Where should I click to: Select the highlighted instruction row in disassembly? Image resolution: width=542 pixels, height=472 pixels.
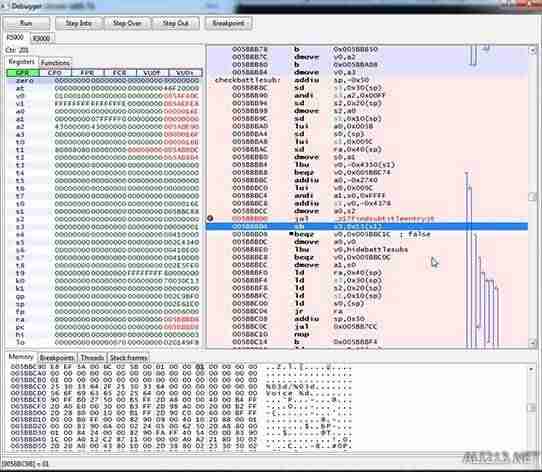[x=367, y=226]
